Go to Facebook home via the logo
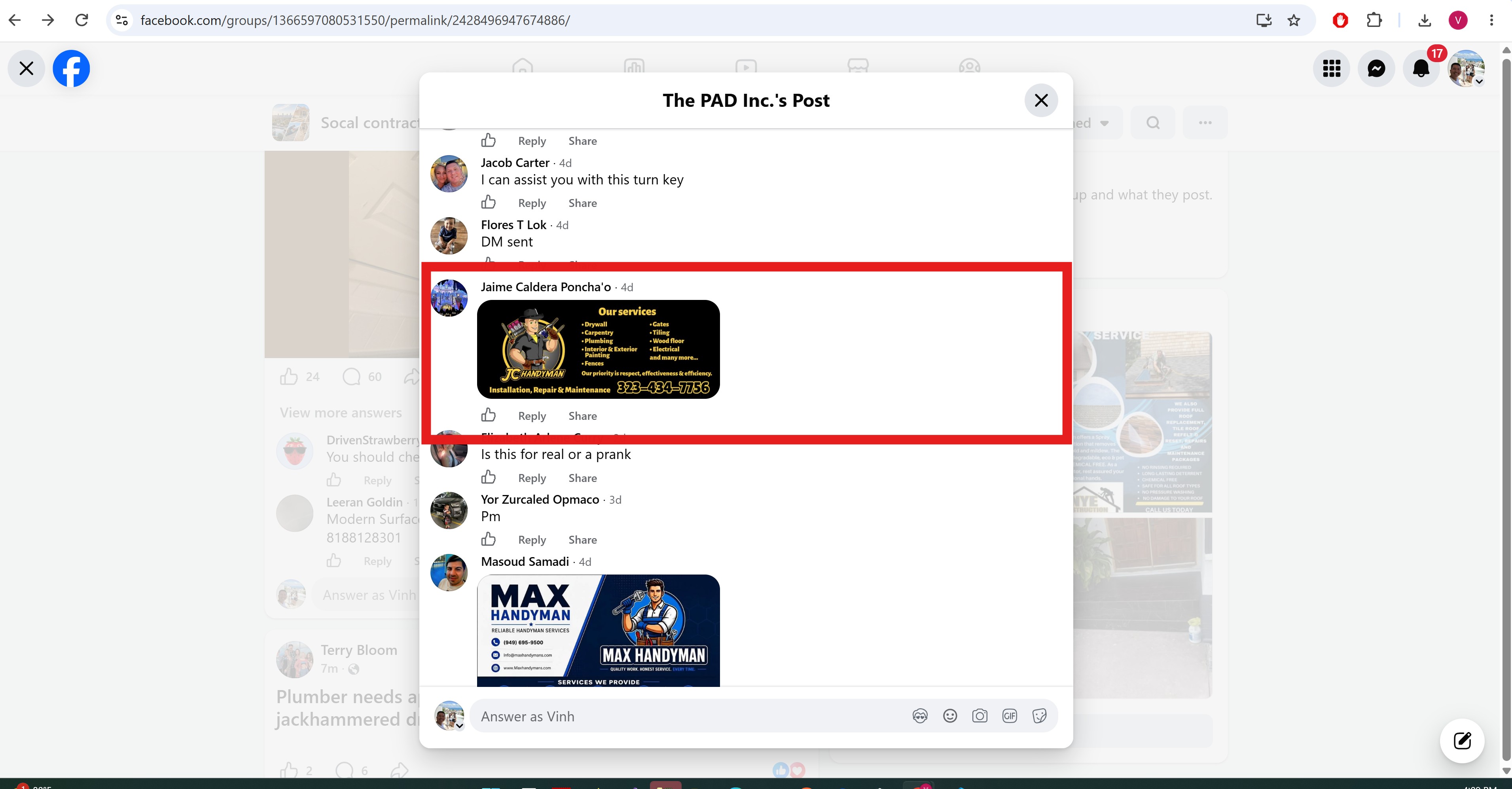The width and height of the screenshot is (1512, 789). pos(72,68)
